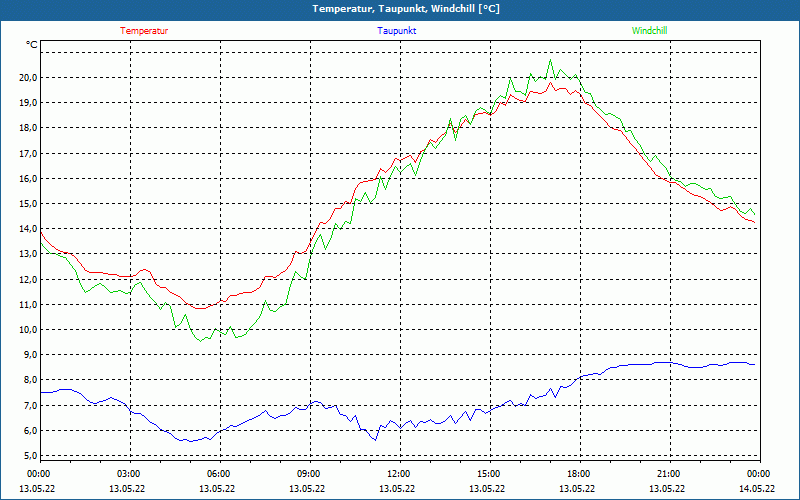Screen dimensions: 800x500
Task: Click the 15:00 time axis label
Action: [488, 473]
